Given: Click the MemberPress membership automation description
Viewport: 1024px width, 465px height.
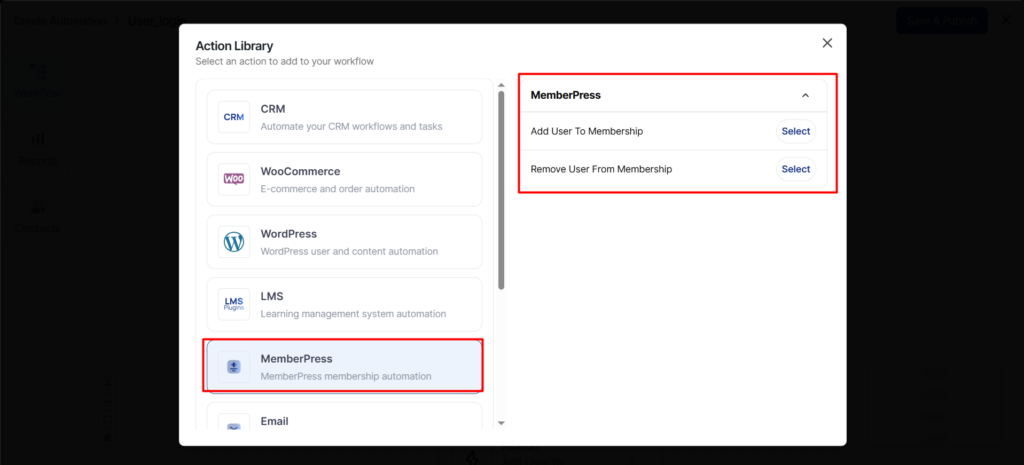Looking at the screenshot, I should (345, 376).
